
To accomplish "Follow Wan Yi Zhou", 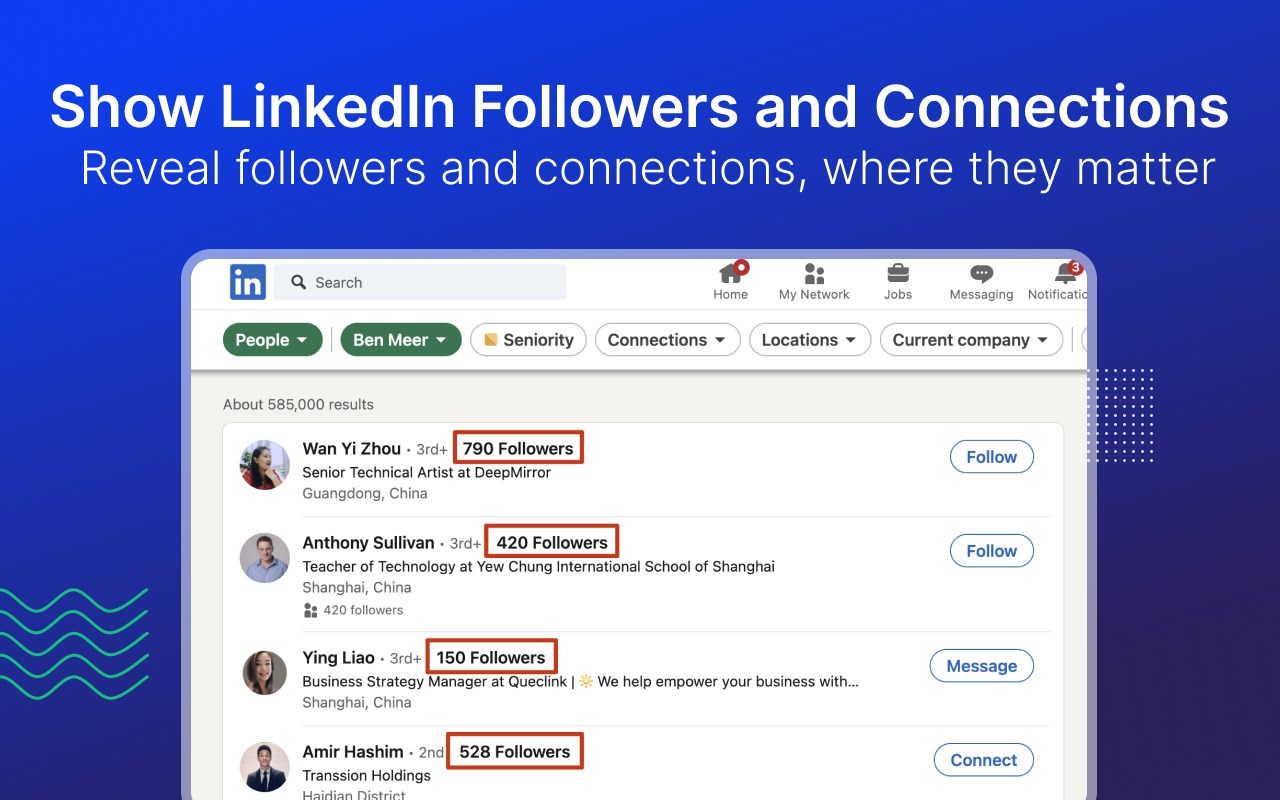I will pyautogui.click(x=991, y=457).
